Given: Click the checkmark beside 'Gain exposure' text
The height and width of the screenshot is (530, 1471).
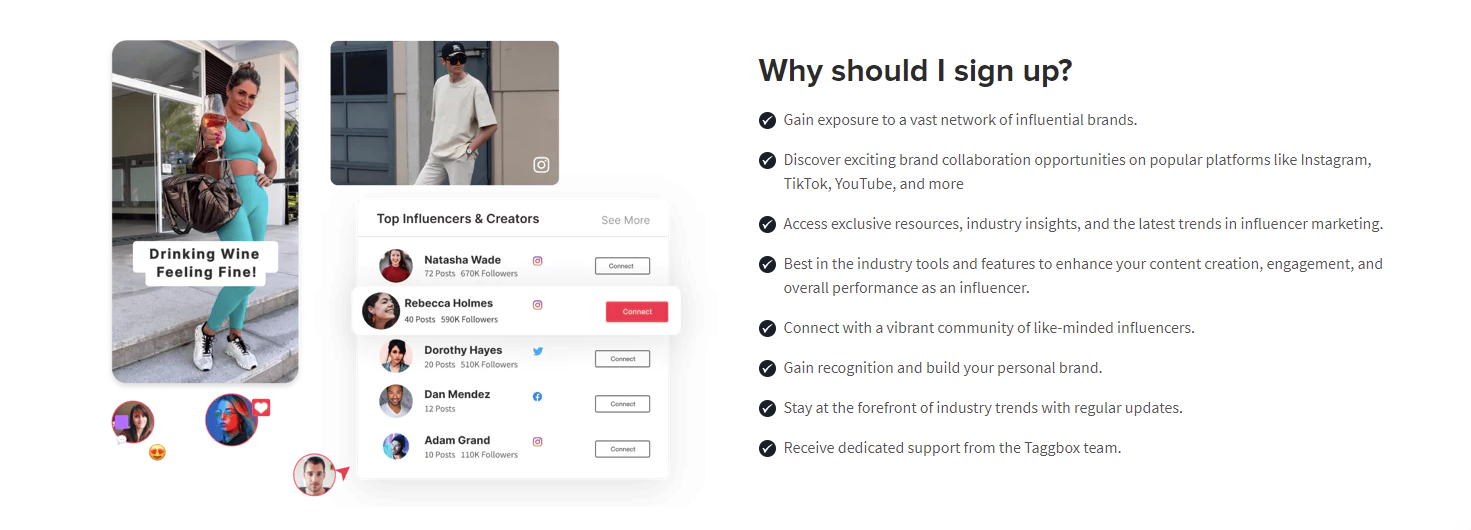Looking at the screenshot, I should point(767,120).
